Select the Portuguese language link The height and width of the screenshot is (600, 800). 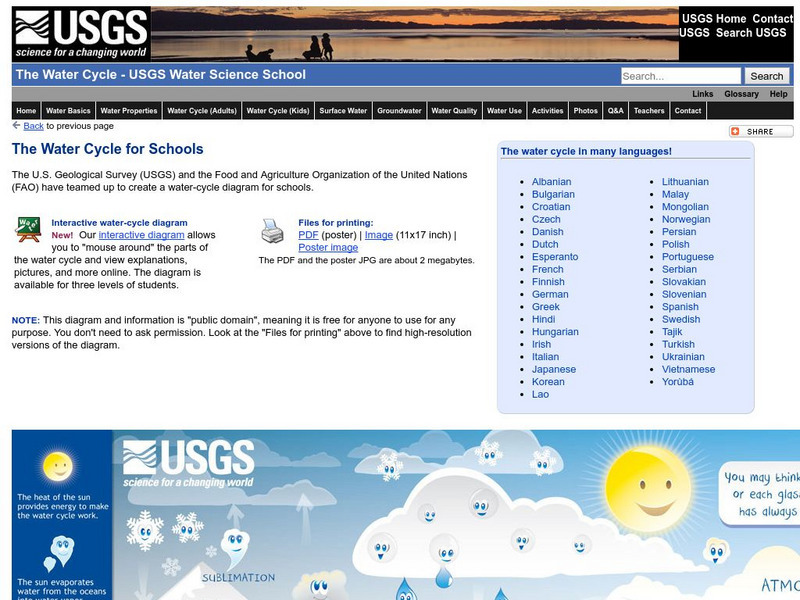[x=688, y=257]
